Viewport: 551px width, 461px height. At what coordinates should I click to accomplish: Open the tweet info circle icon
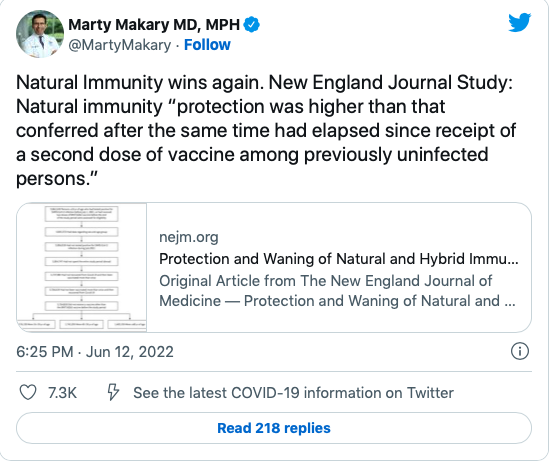tap(520, 351)
